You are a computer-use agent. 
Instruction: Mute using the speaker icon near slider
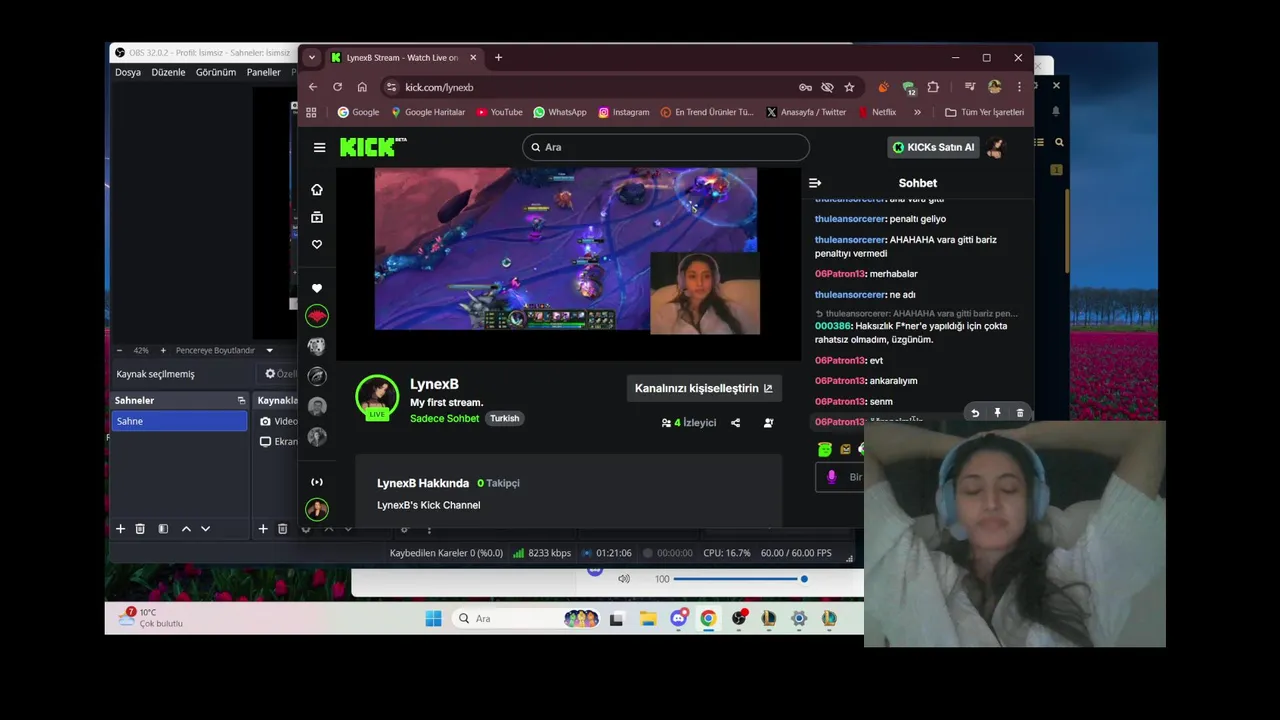[624, 578]
